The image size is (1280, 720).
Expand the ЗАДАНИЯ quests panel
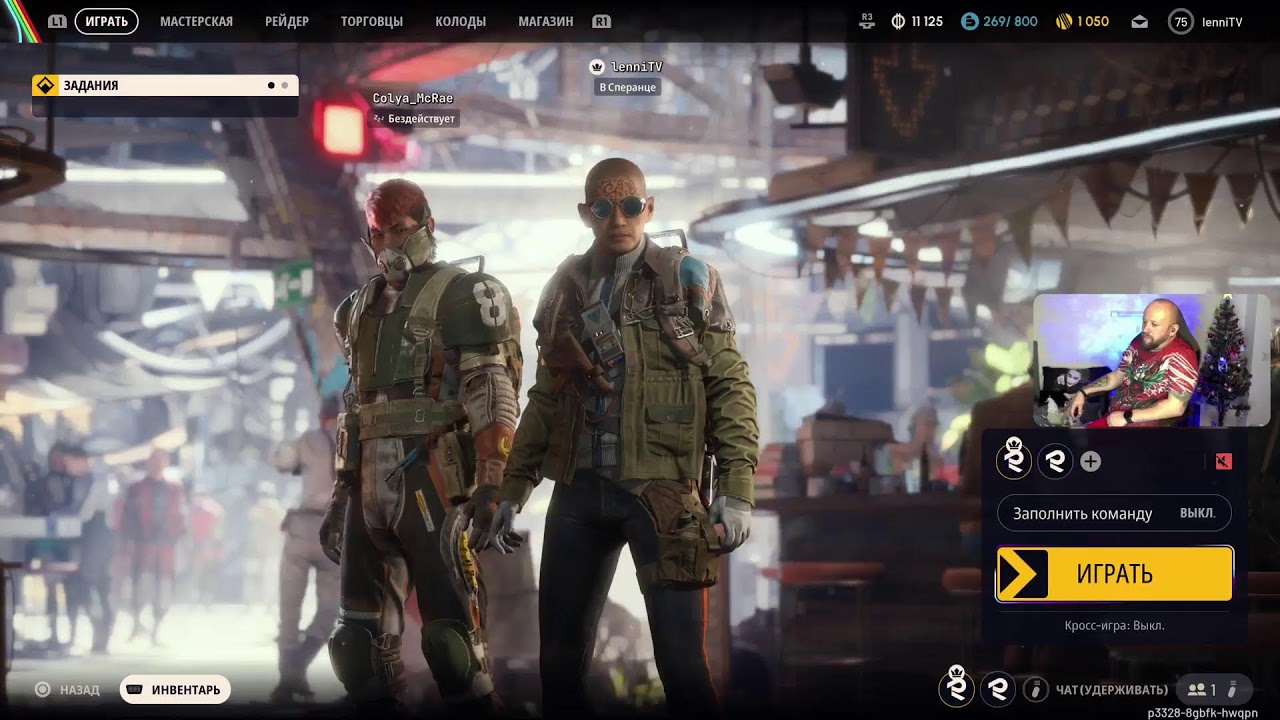point(165,85)
